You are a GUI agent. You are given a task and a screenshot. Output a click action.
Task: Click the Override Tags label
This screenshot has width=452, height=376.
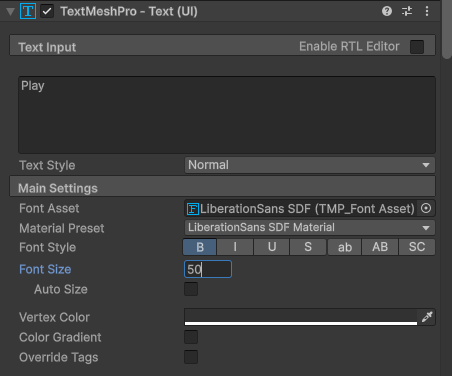[59, 357]
